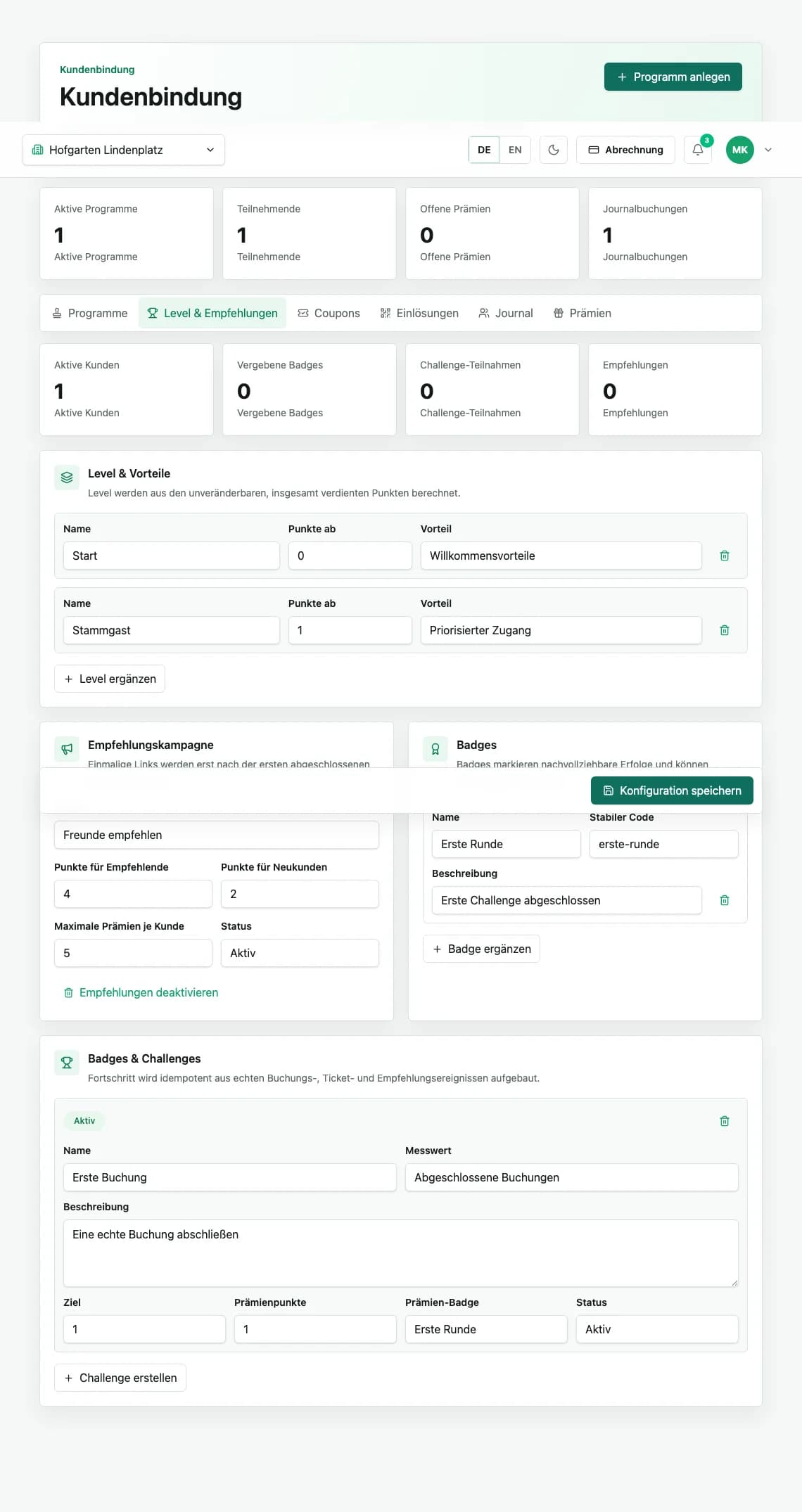Viewport: 802px width, 1512px height.
Task: Click the Freunde empfehlen field
Action: [x=217, y=835]
